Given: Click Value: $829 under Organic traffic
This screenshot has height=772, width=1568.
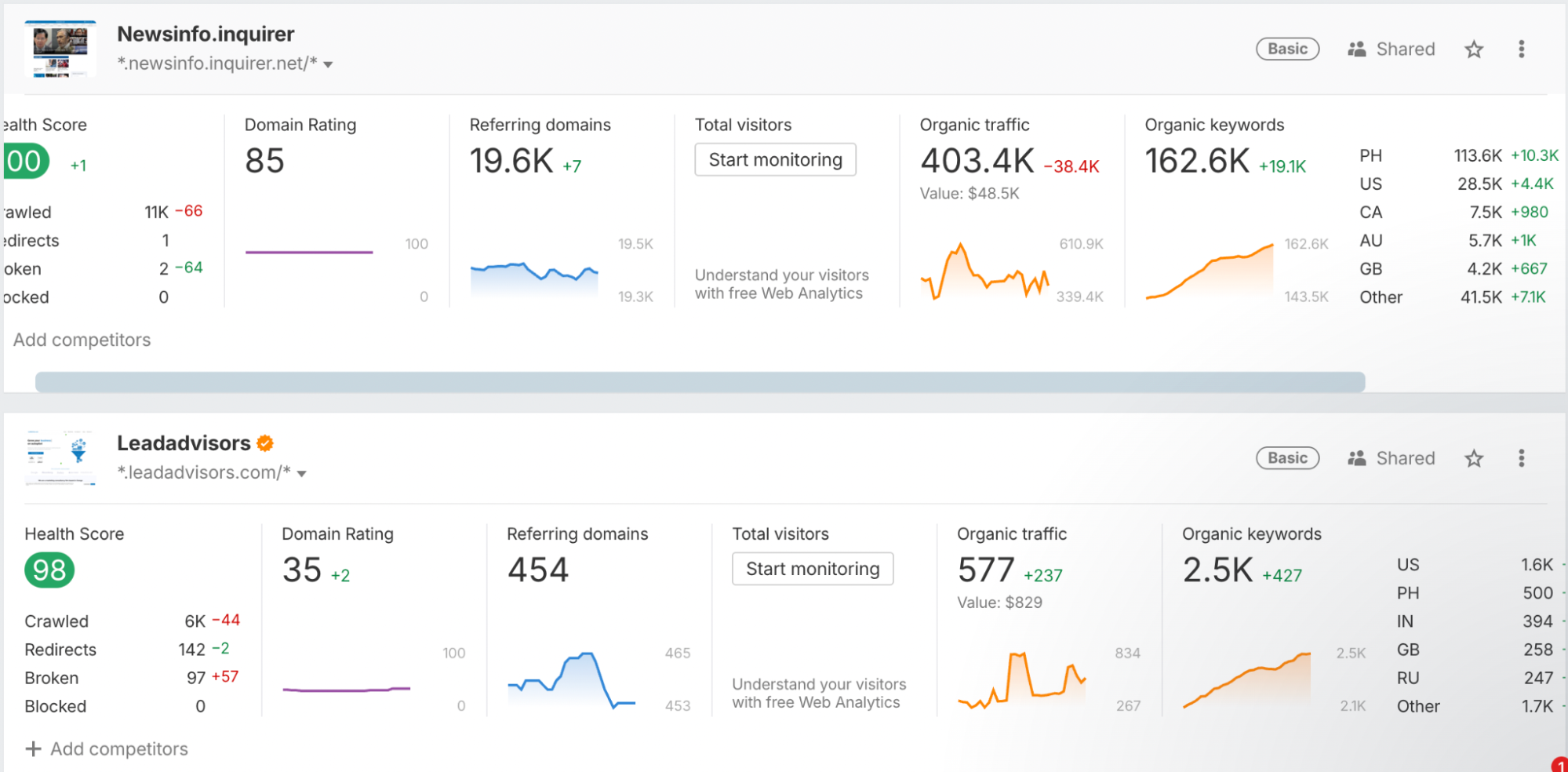Looking at the screenshot, I should [1000, 603].
